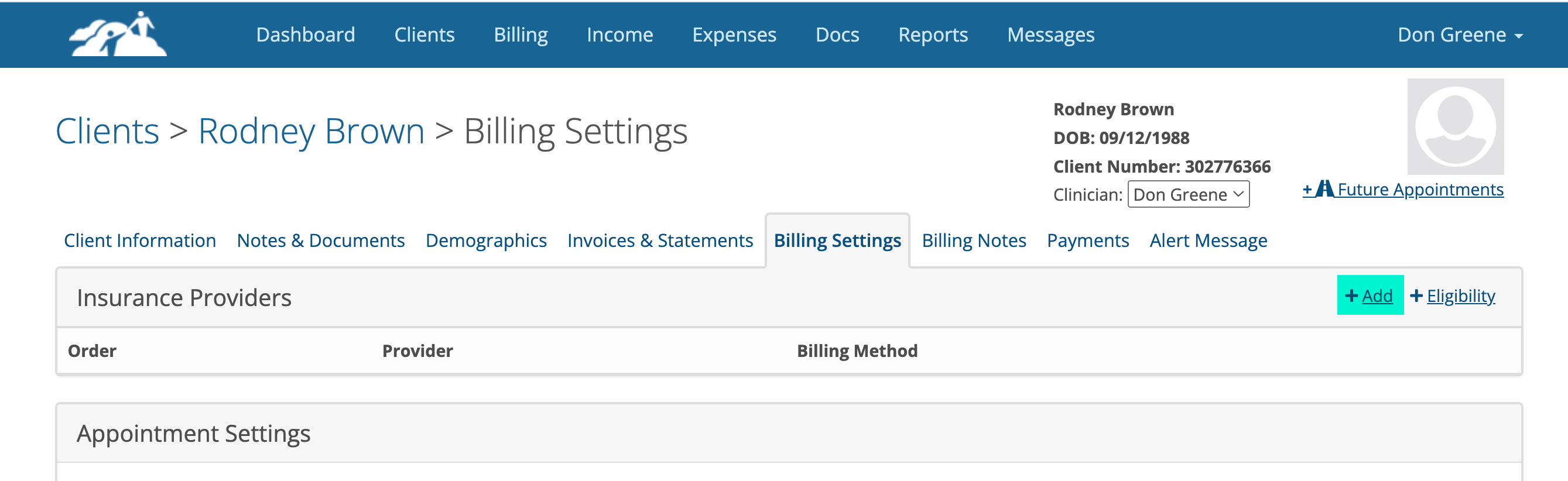Click the Future Appointments link
The width and height of the screenshot is (1568, 481).
(x=1420, y=190)
